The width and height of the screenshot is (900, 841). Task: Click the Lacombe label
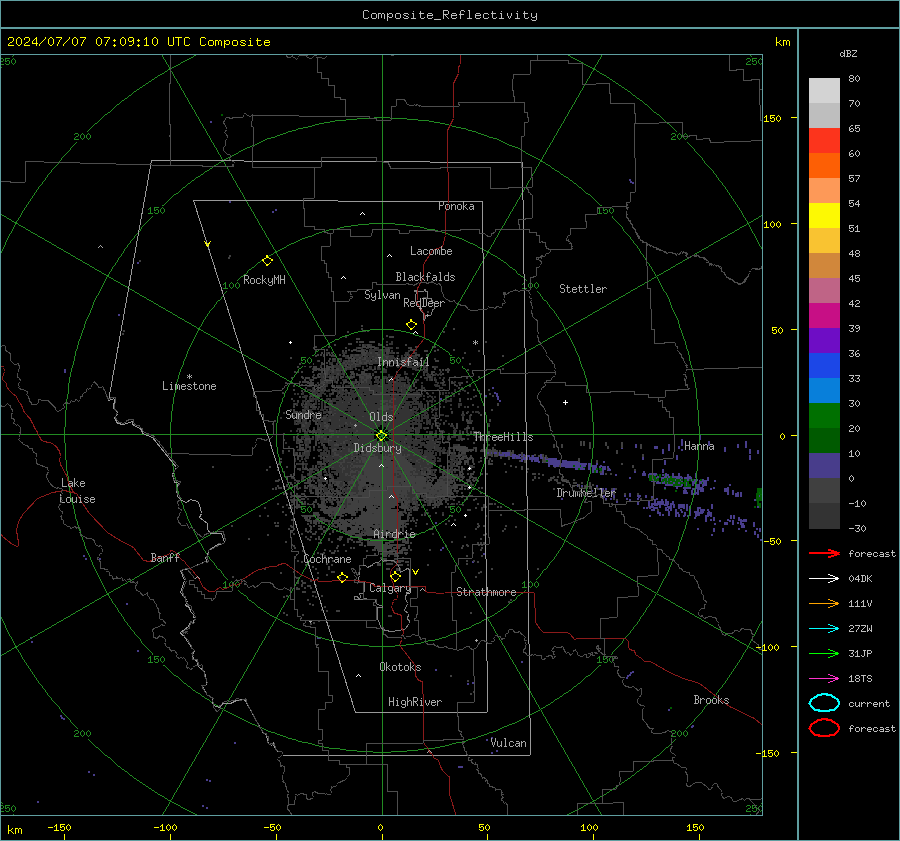pyautogui.click(x=431, y=251)
